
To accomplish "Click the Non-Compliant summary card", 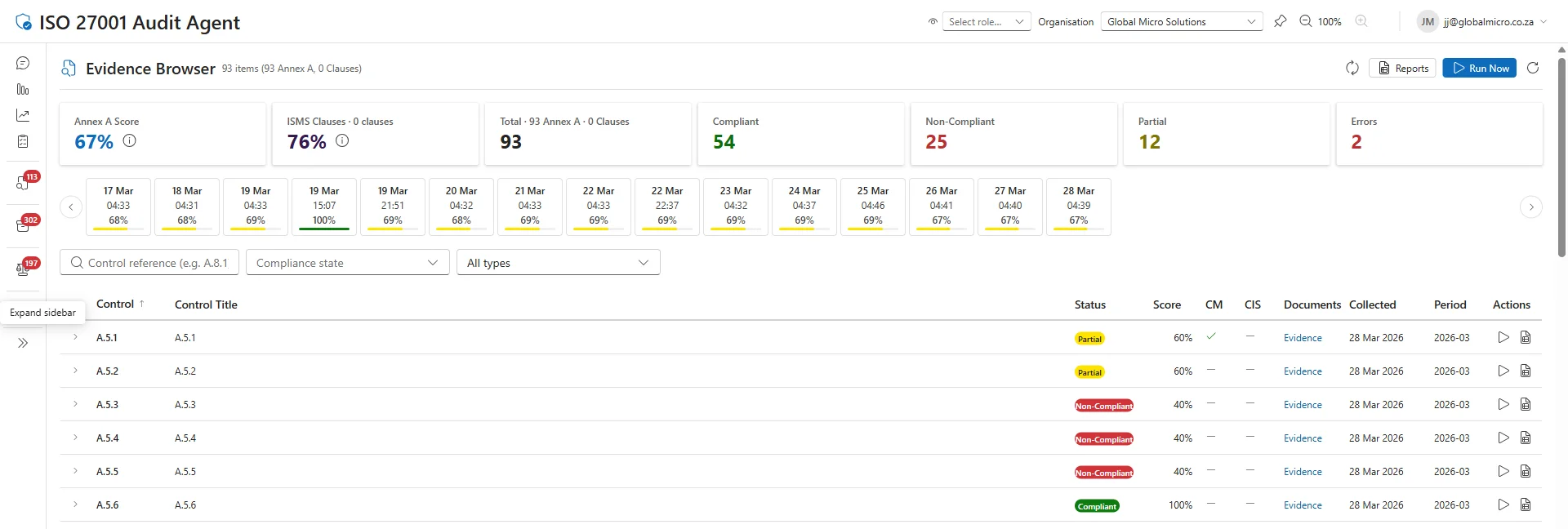I will pos(1013,134).
